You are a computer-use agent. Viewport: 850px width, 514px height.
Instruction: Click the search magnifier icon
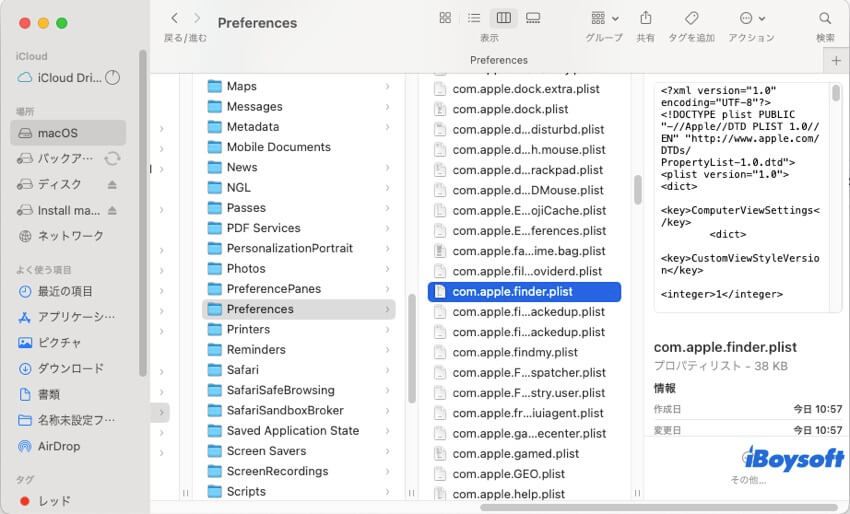point(825,18)
